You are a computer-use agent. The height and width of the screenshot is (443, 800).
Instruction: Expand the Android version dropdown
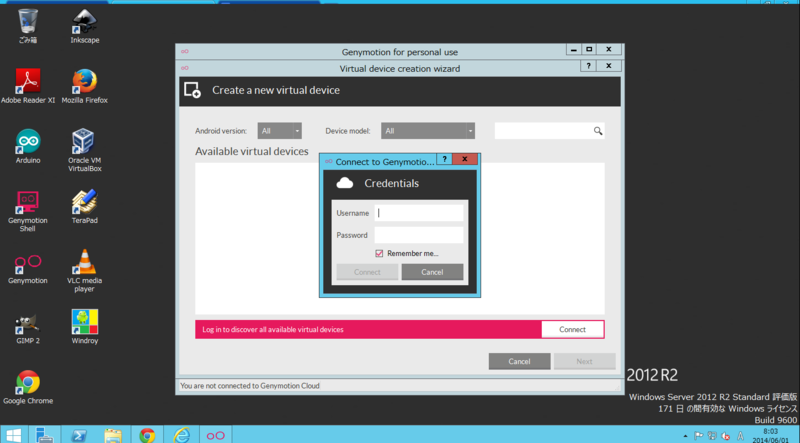[280, 131]
